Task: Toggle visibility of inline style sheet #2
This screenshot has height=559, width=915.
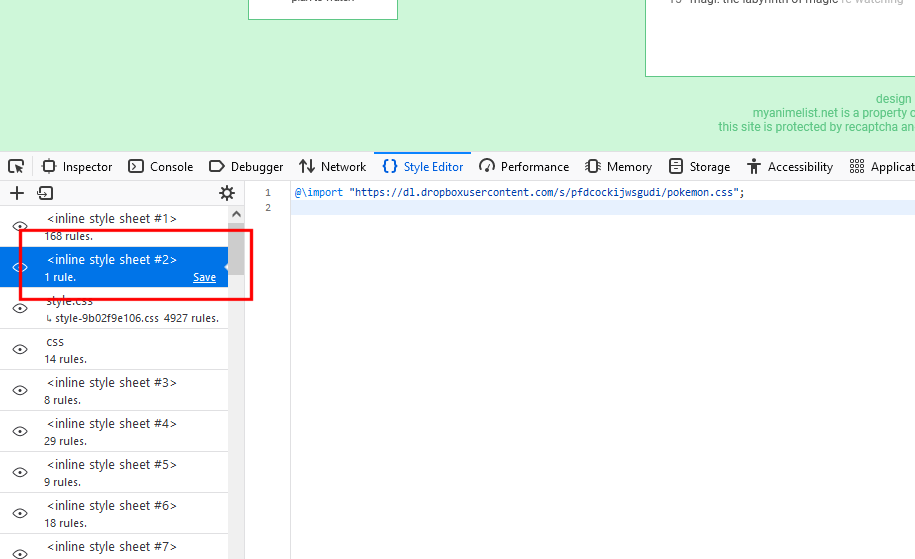Action: (20, 267)
